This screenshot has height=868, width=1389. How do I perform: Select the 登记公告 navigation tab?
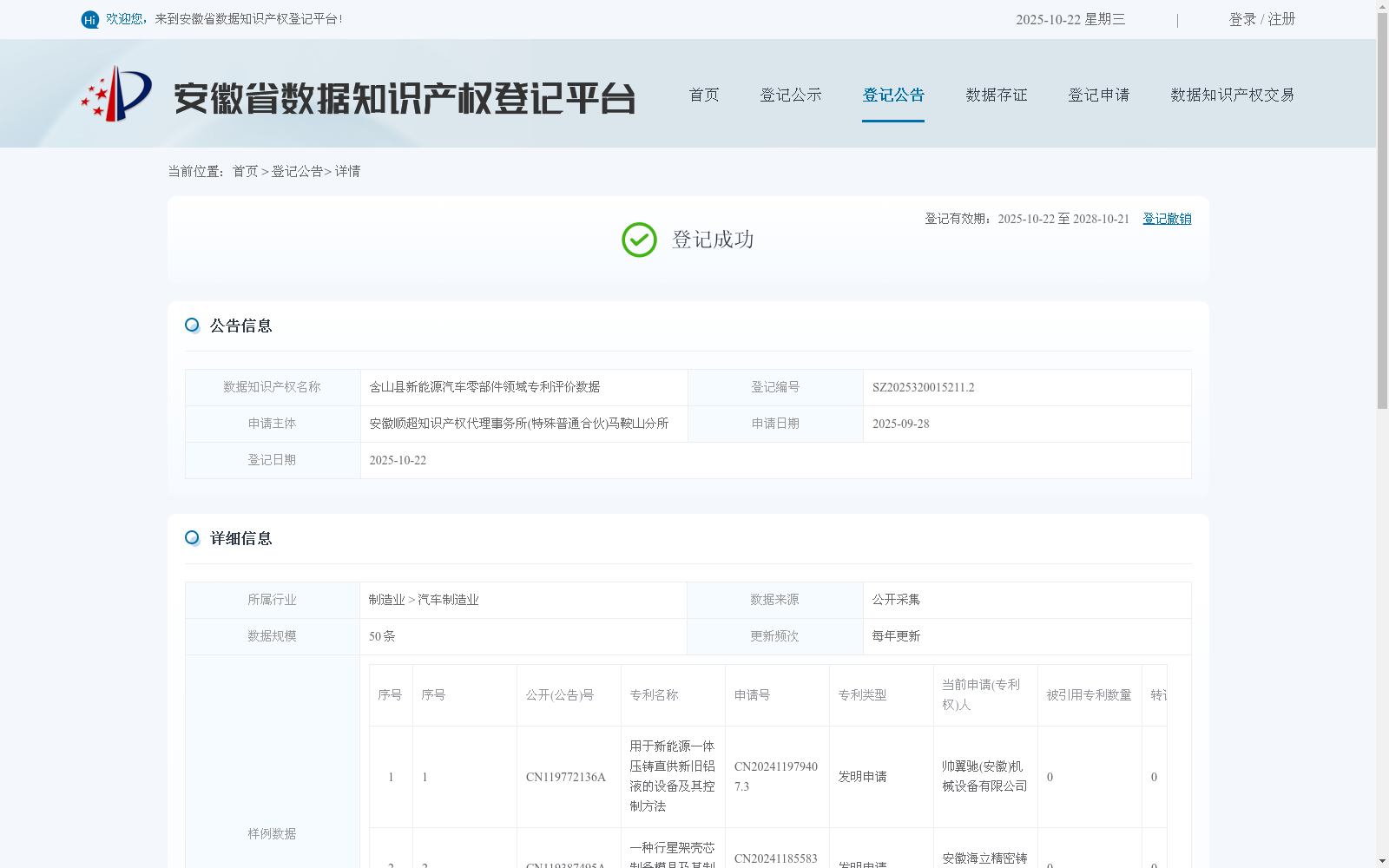point(893,95)
